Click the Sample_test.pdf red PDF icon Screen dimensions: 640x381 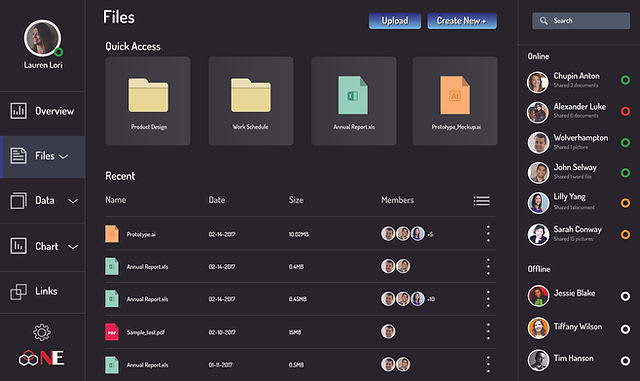112,332
